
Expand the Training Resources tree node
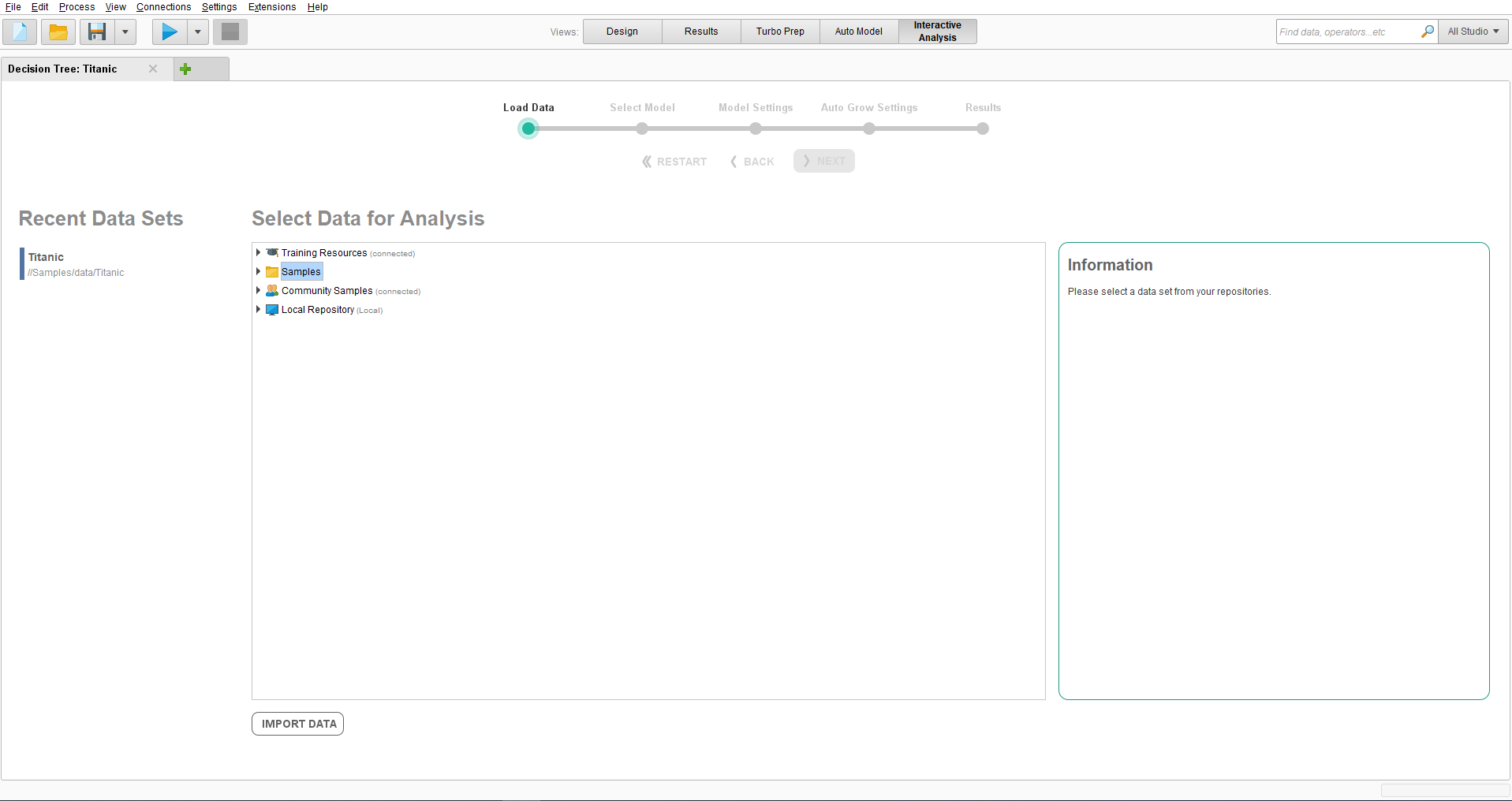[258, 253]
